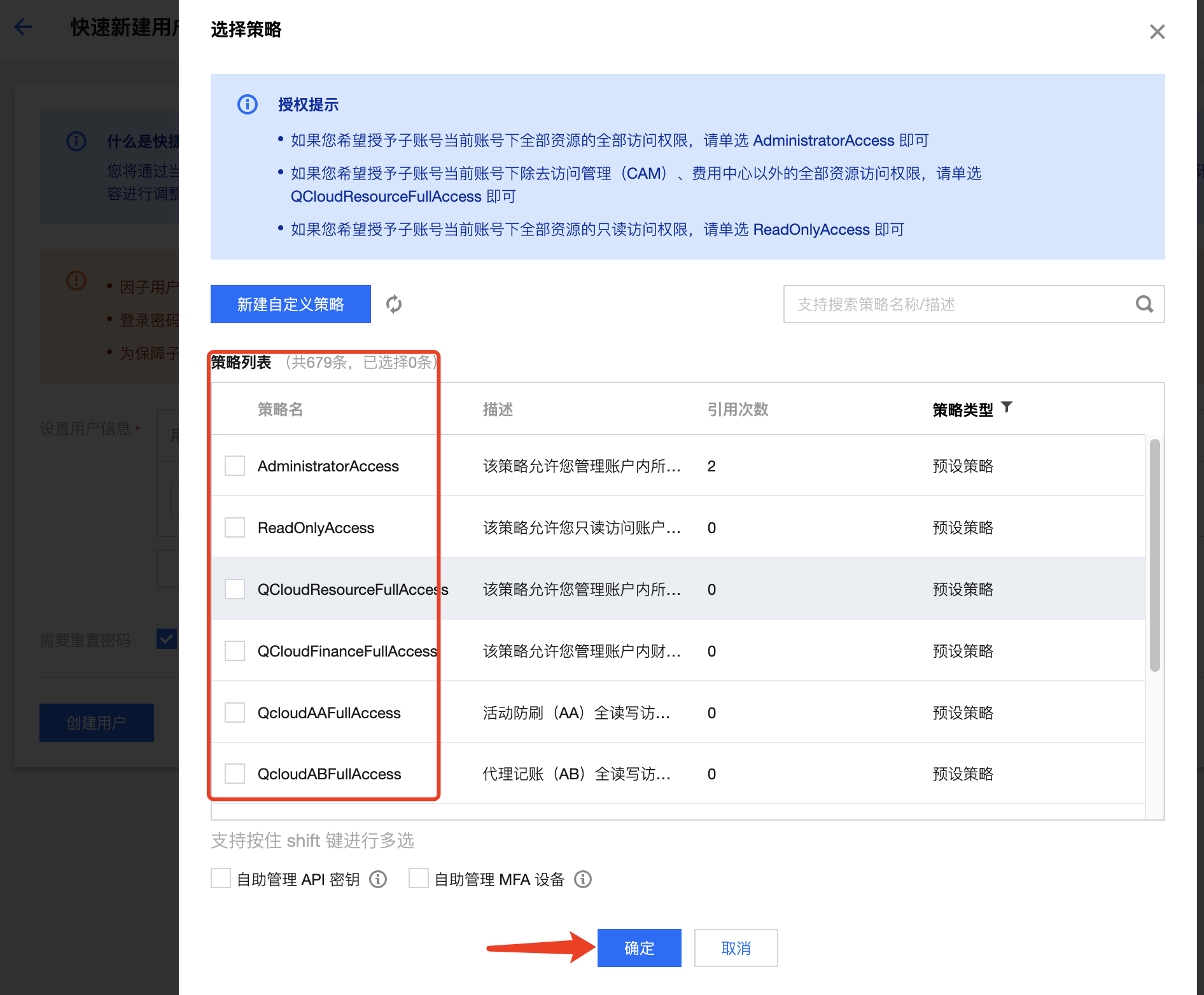The height and width of the screenshot is (995, 1204).
Task: Click the refresh icon beside 新建自定义策略
Action: click(394, 304)
